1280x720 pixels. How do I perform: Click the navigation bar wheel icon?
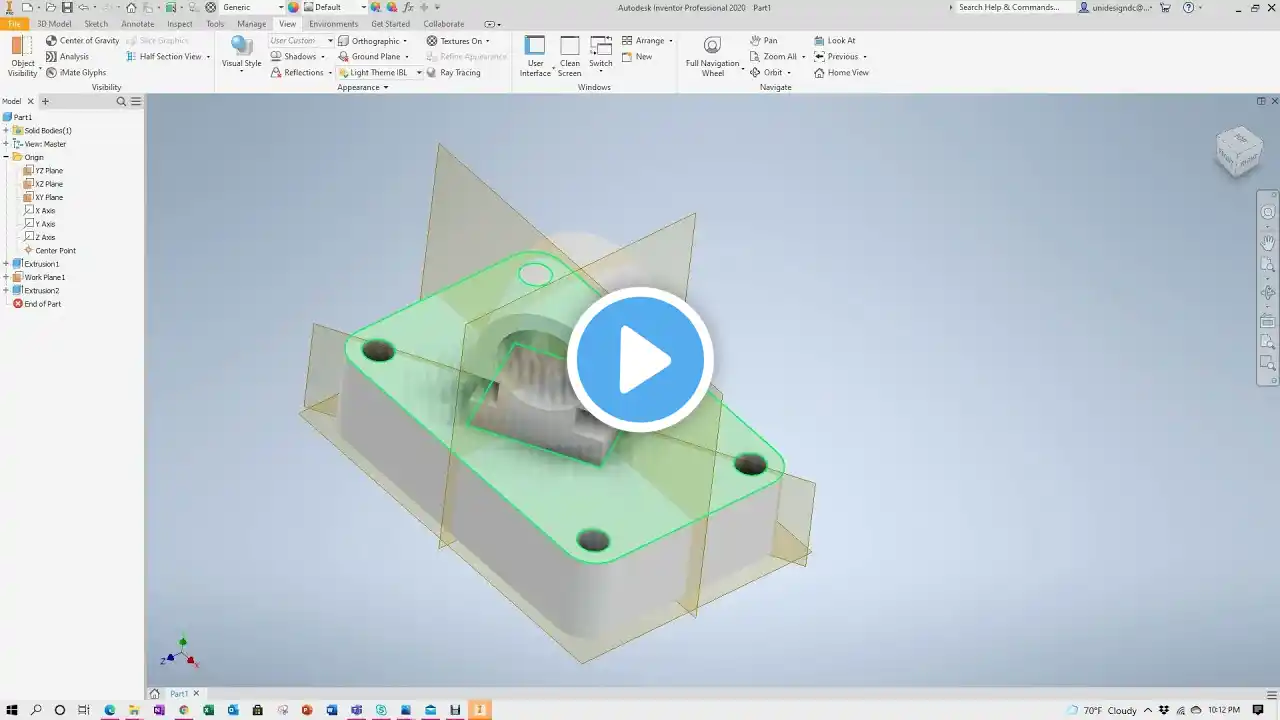(x=1268, y=212)
